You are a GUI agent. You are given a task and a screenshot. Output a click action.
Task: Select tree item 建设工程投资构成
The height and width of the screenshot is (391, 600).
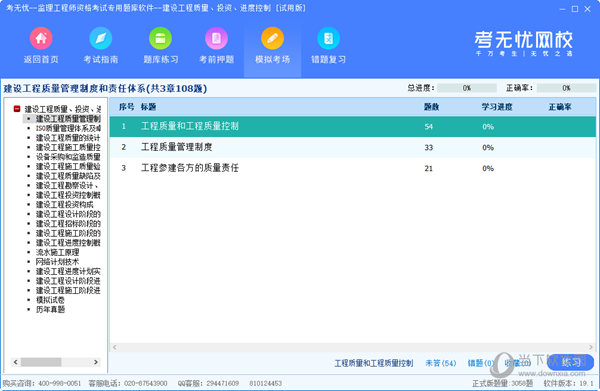pos(64,205)
